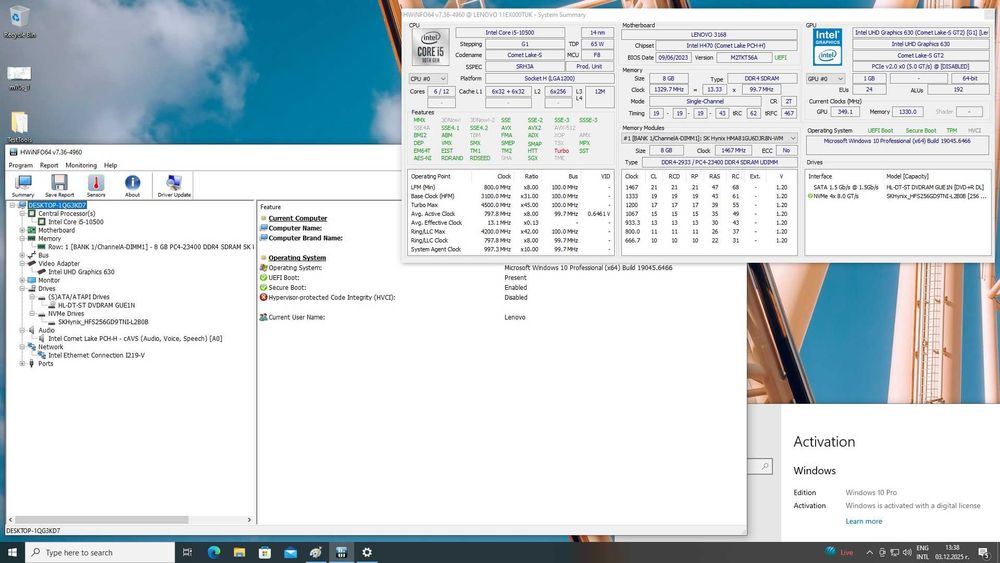Select Central Processor(s) tree node
Image resolution: width=1000 pixels, height=563 pixels.
(66, 214)
